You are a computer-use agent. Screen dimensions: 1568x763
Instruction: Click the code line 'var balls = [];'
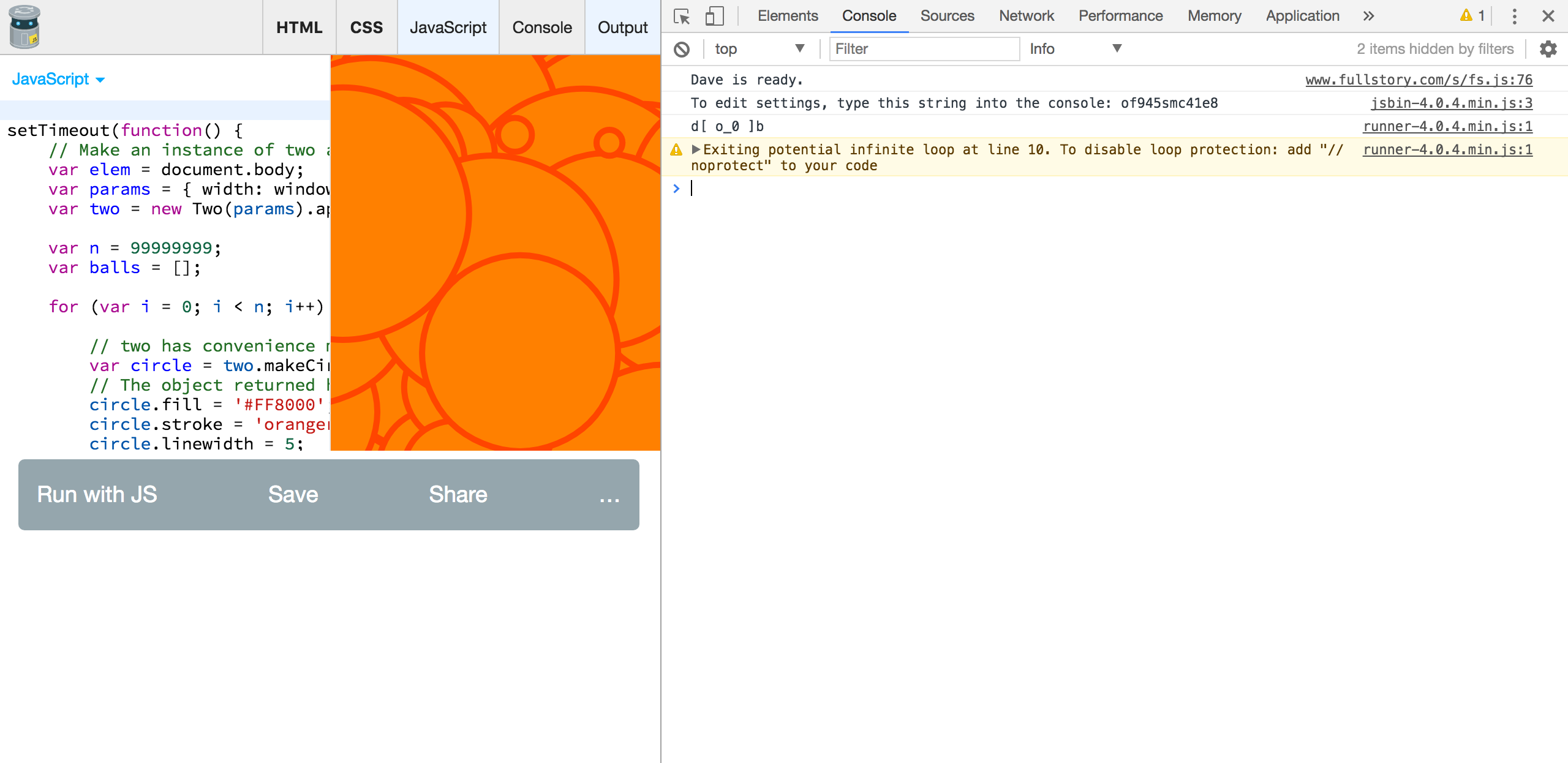(x=124, y=268)
